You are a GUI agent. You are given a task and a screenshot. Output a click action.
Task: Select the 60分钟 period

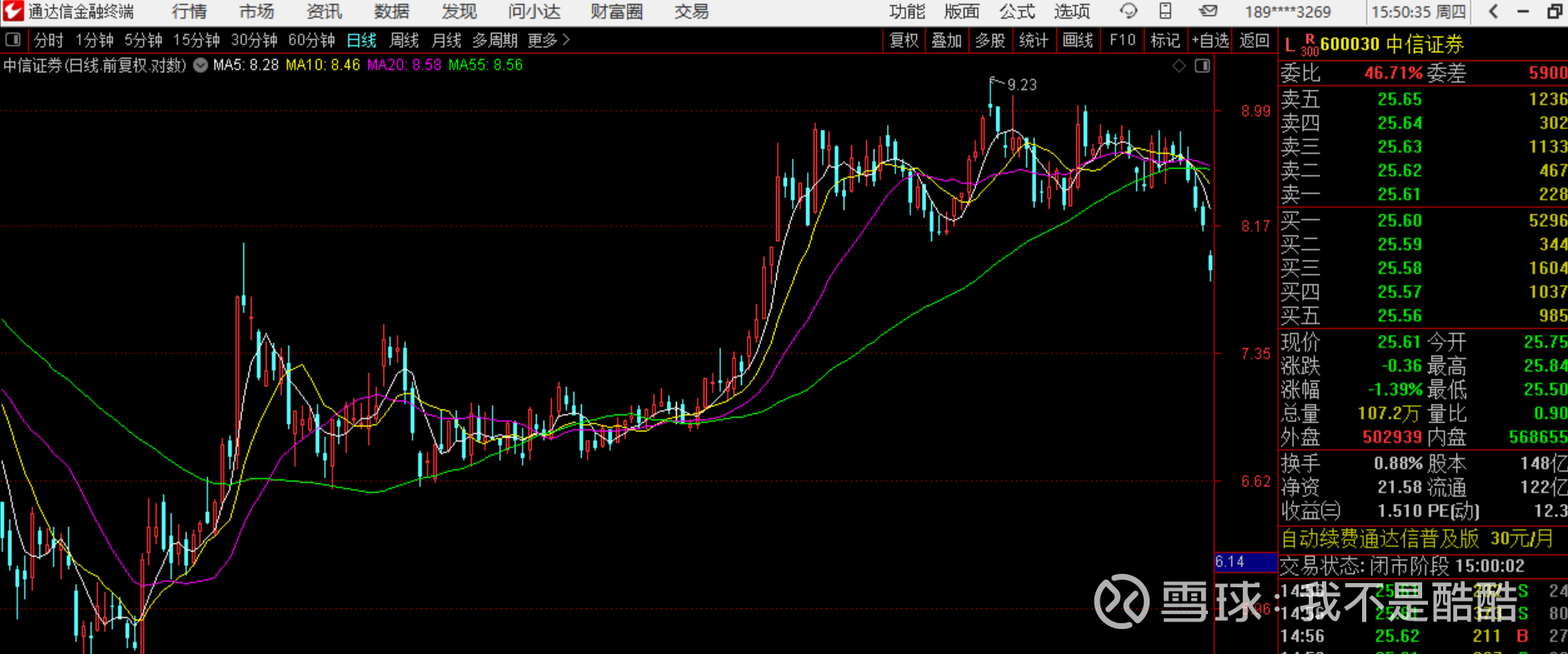pos(312,40)
